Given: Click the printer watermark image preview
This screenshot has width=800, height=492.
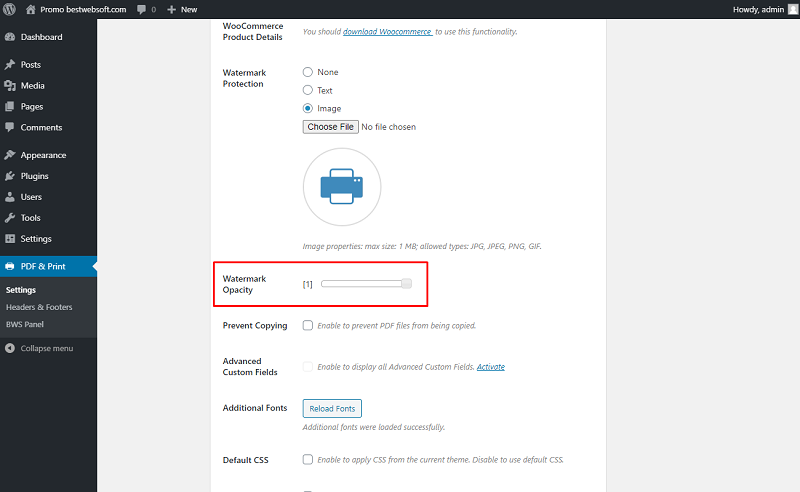Looking at the screenshot, I should (x=342, y=187).
